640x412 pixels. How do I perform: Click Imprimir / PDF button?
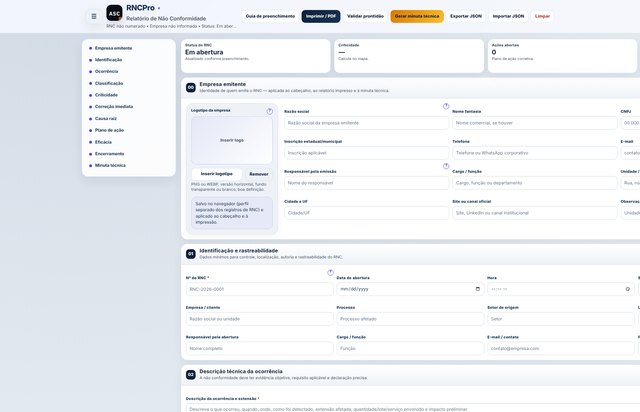[321, 16]
